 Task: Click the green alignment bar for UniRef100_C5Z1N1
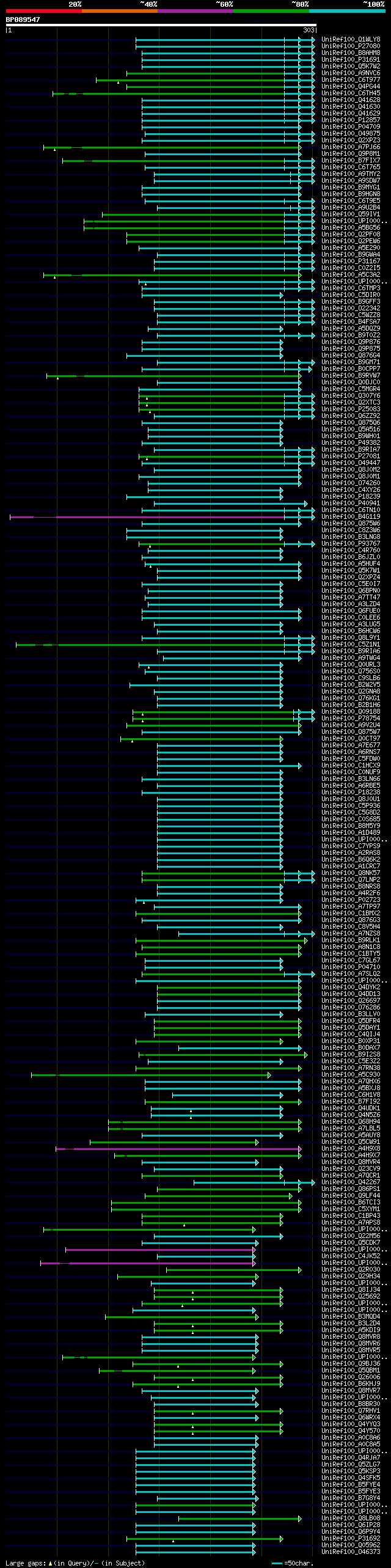click(150, 645)
